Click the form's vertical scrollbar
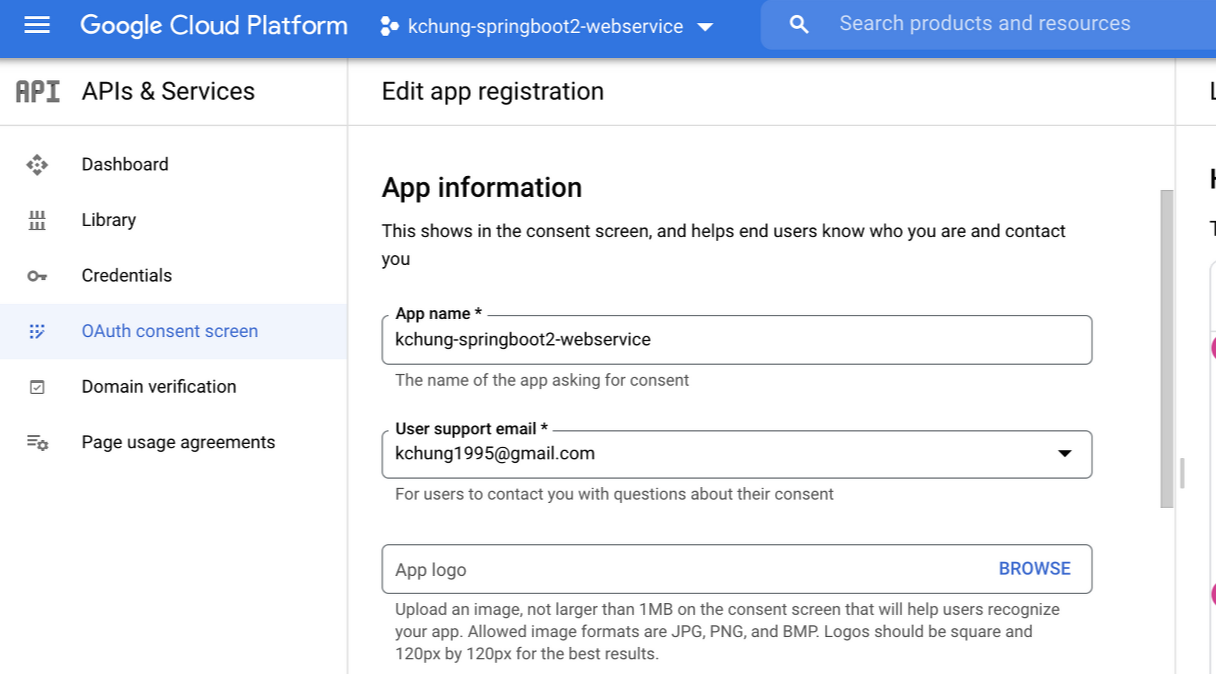 coord(1166,349)
